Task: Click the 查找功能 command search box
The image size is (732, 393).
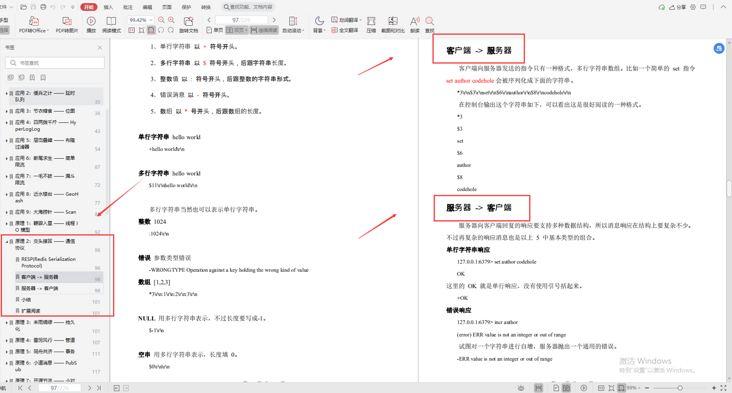Action: 248,7
